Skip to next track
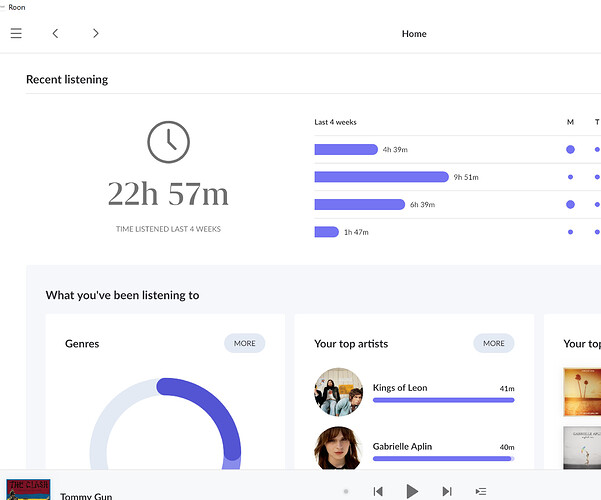This screenshot has width=601, height=500. [447, 491]
